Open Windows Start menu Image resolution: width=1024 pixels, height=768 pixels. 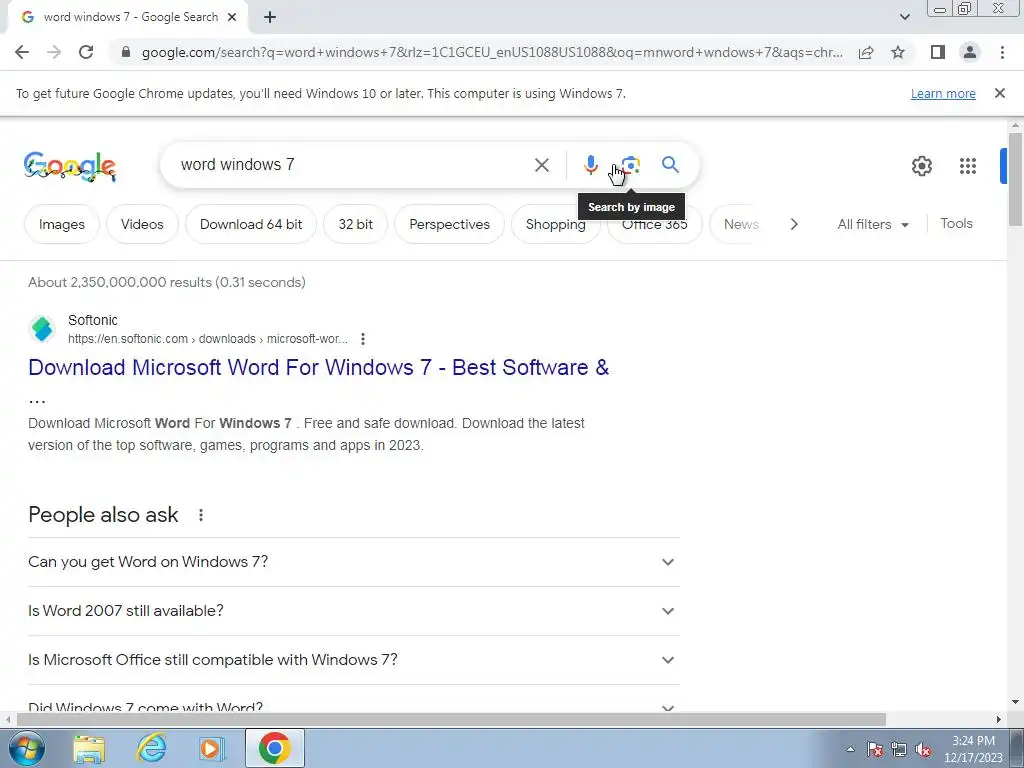pyautogui.click(x=27, y=748)
